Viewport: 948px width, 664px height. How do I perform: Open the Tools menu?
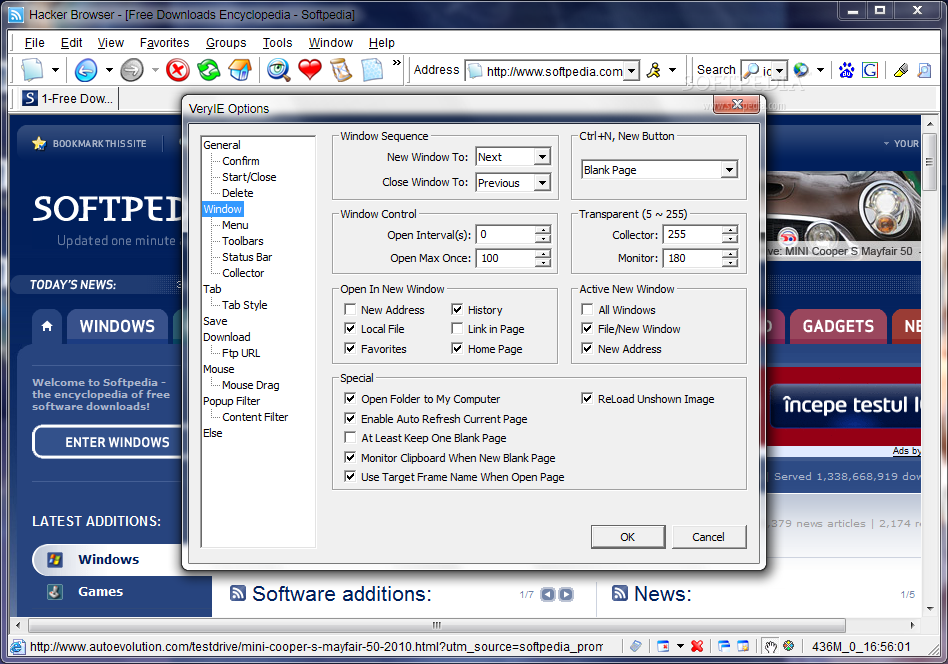pyautogui.click(x=278, y=43)
